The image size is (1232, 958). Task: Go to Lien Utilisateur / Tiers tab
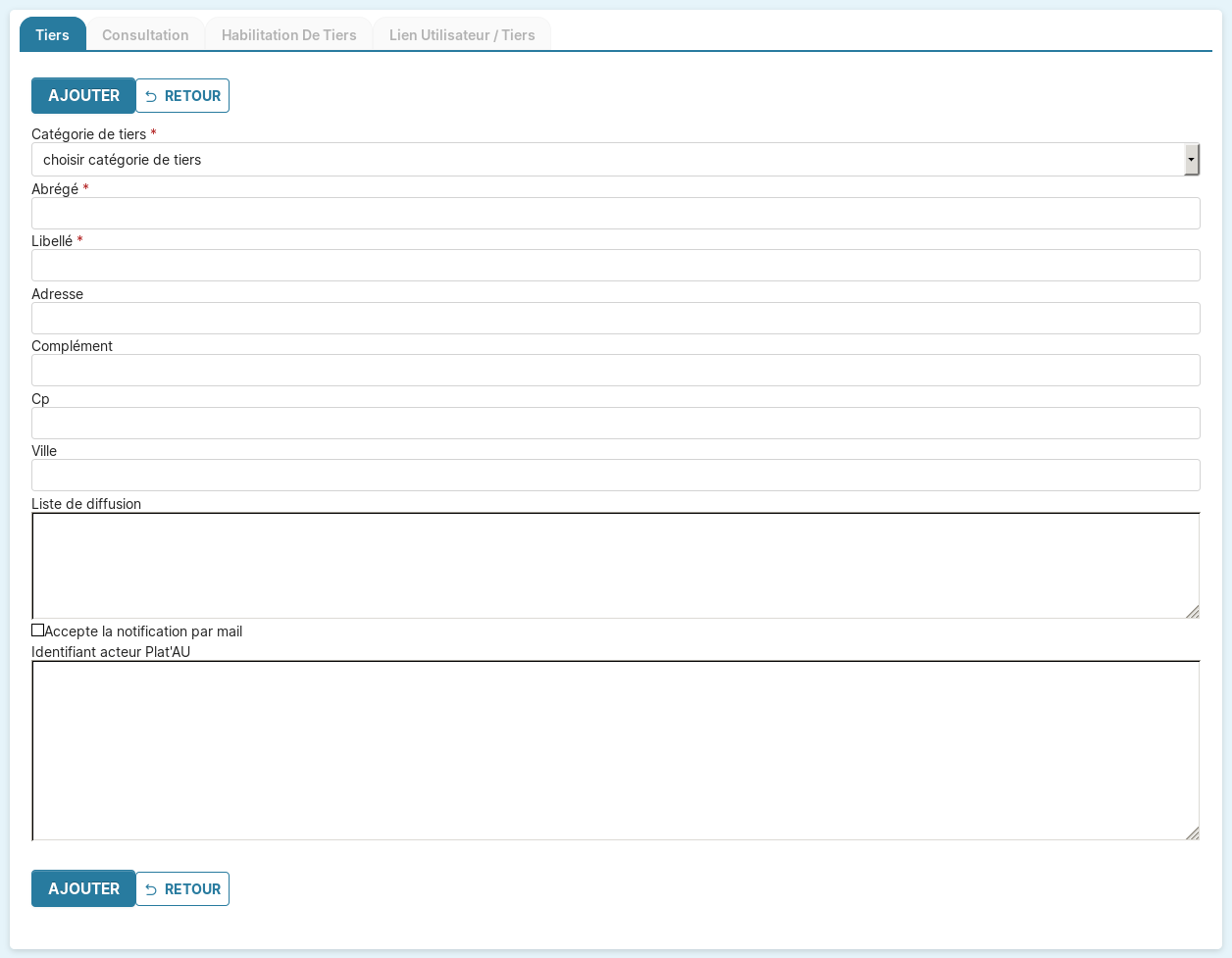(462, 35)
